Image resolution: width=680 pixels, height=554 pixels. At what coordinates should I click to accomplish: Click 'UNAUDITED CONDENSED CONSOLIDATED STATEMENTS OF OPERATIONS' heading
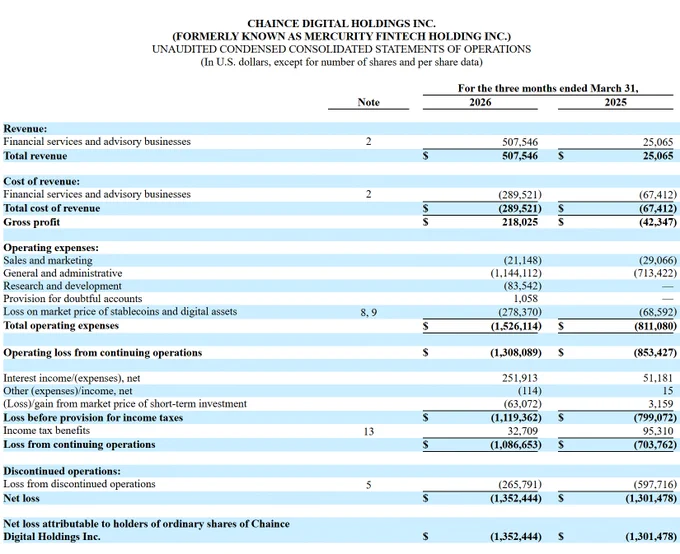click(341, 49)
